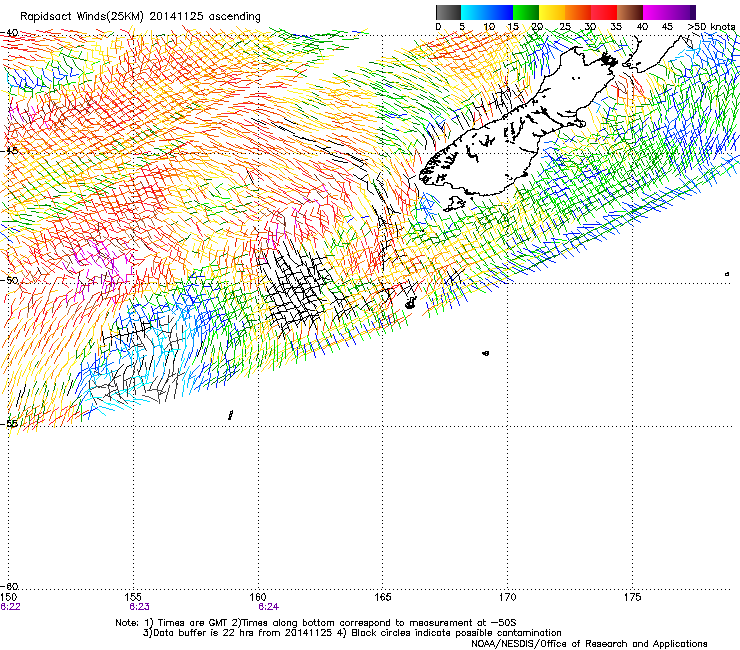Click the longitude label '150'
740x650 pixels.
pyautogui.click(x=8, y=597)
